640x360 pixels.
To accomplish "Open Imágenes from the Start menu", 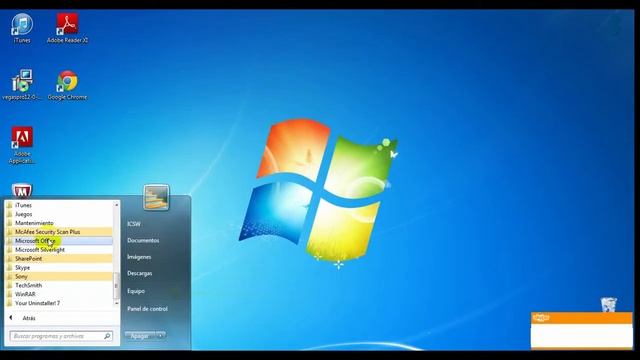I will [139, 257].
